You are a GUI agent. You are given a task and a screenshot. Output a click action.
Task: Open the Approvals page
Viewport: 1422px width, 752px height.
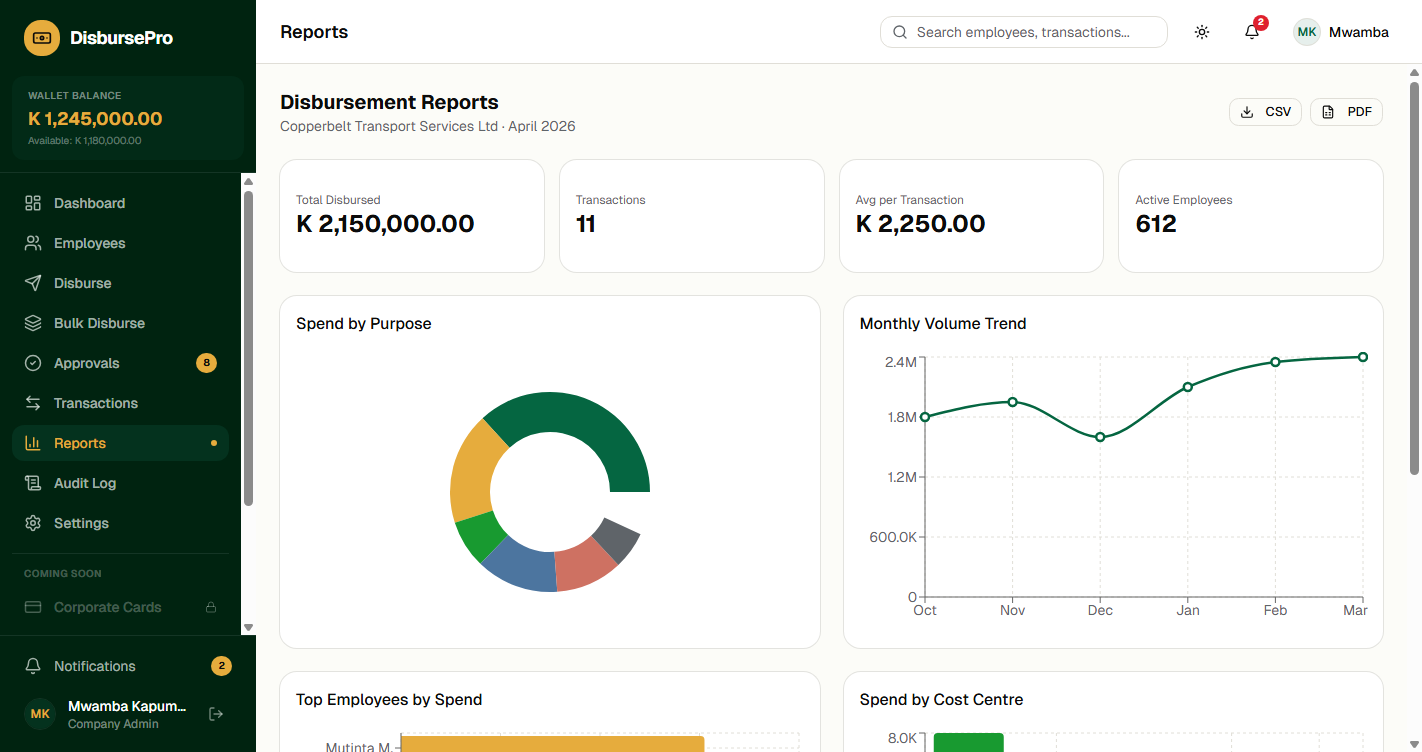coord(120,363)
